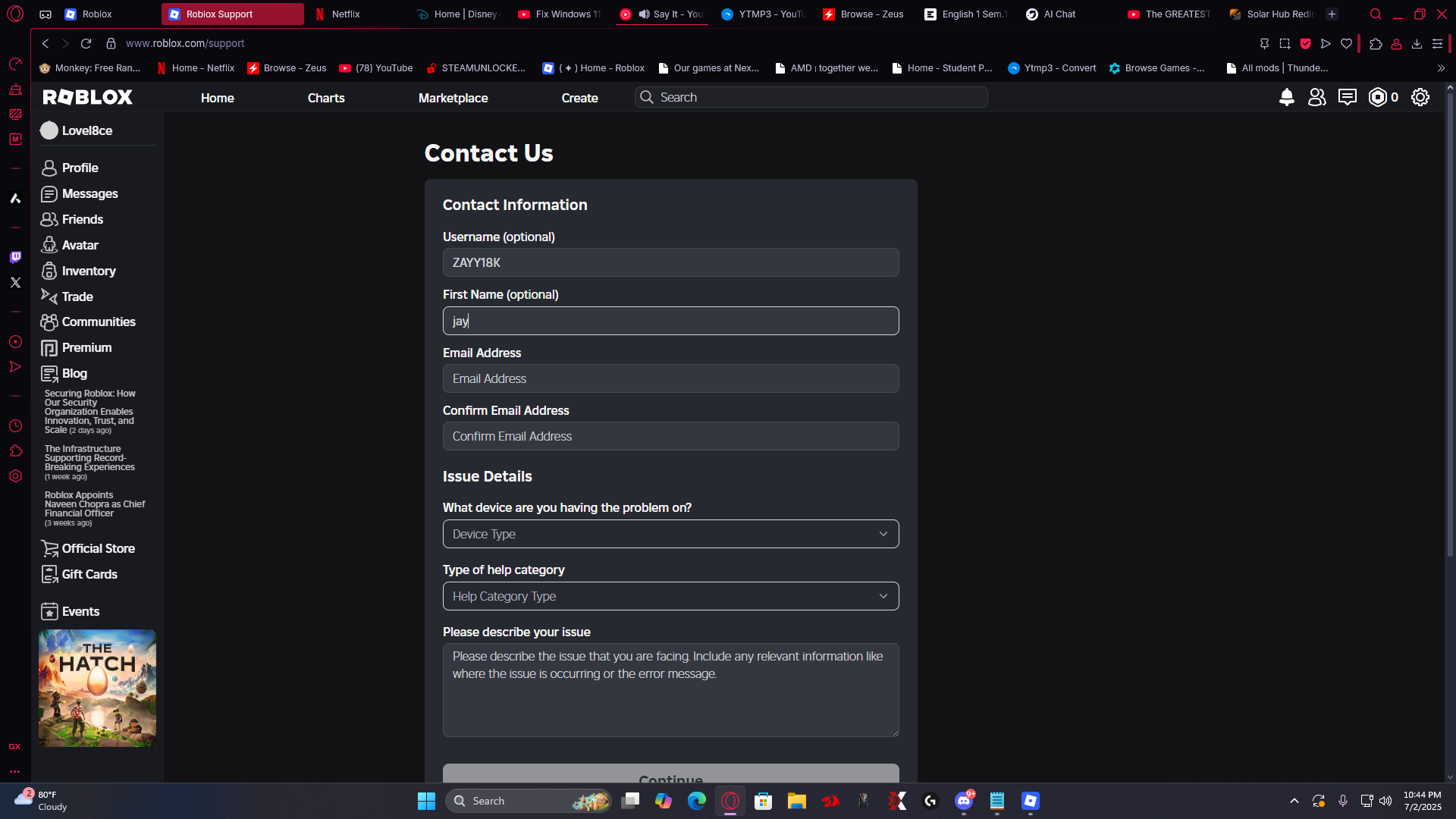Screen dimensions: 1456x819
Task: Open Microsoft Edge from the taskbar
Action: (x=696, y=801)
